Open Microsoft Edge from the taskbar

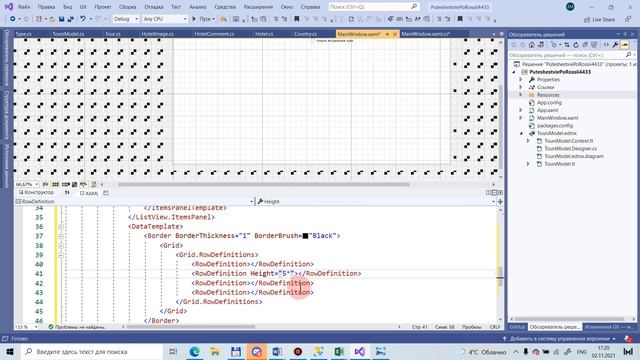tap(194, 351)
